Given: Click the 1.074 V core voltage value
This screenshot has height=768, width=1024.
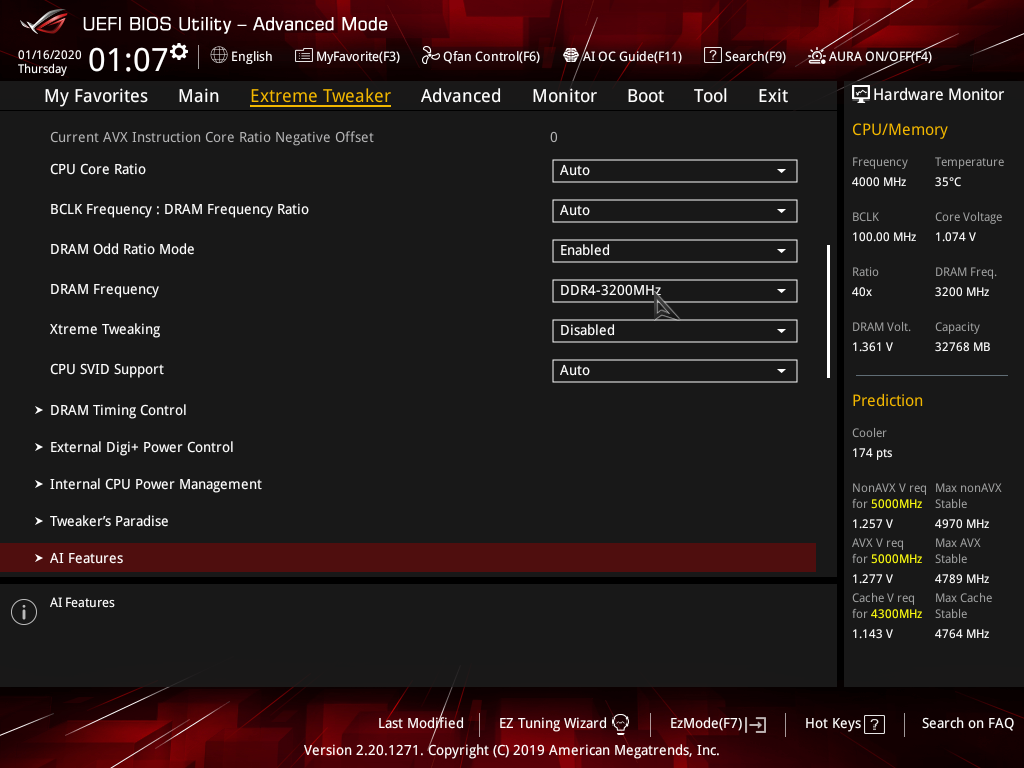Looking at the screenshot, I should (x=955, y=236).
